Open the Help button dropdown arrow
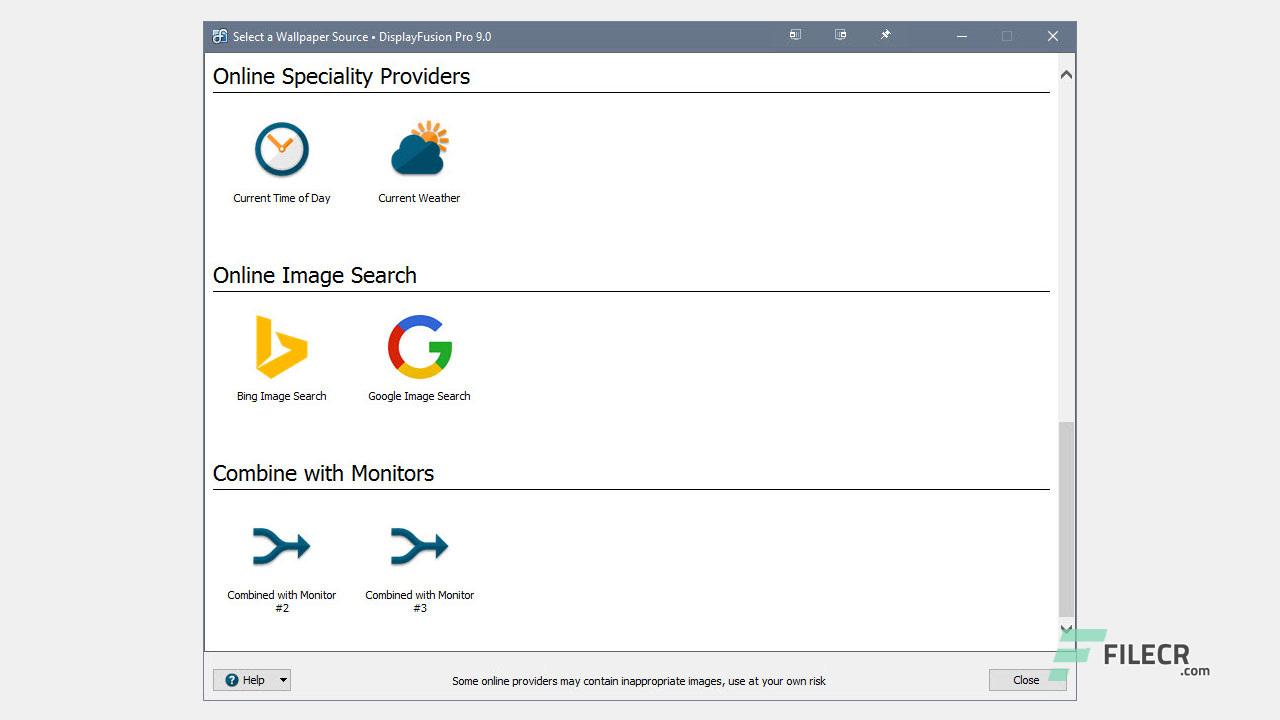1280x720 pixels. [x=283, y=680]
